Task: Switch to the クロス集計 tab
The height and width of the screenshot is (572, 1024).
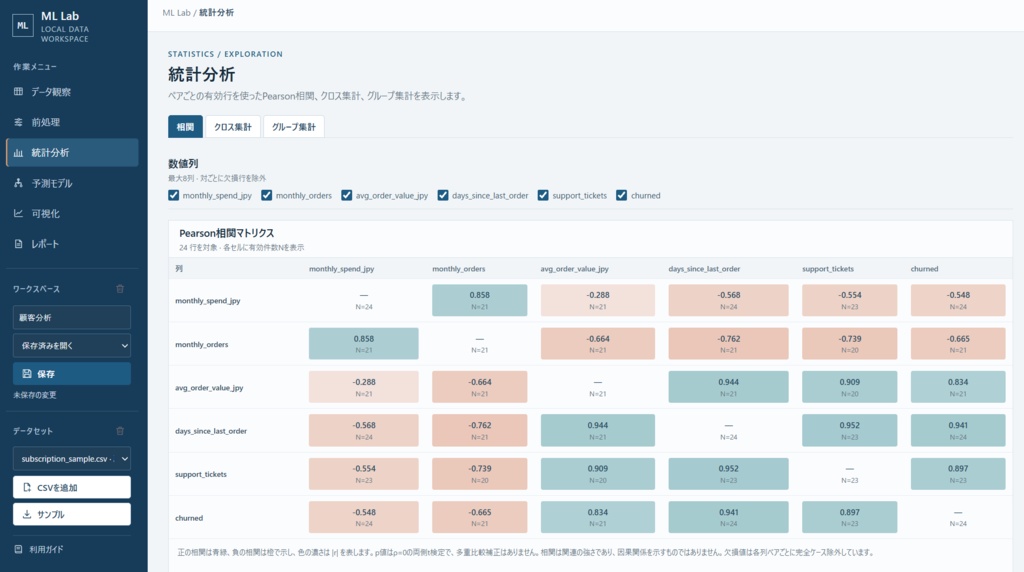Action: (232, 127)
